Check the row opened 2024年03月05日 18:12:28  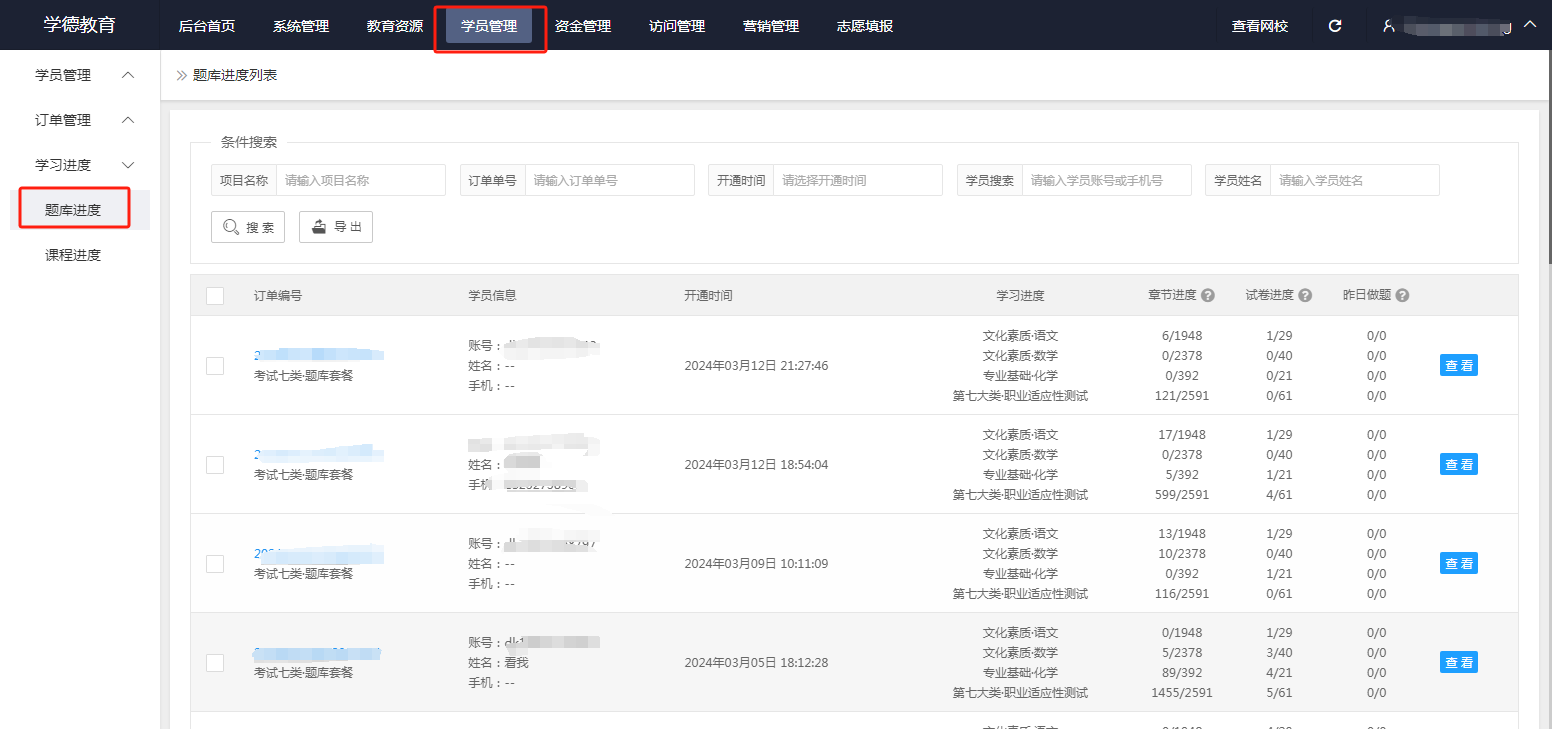pyautogui.click(x=215, y=663)
